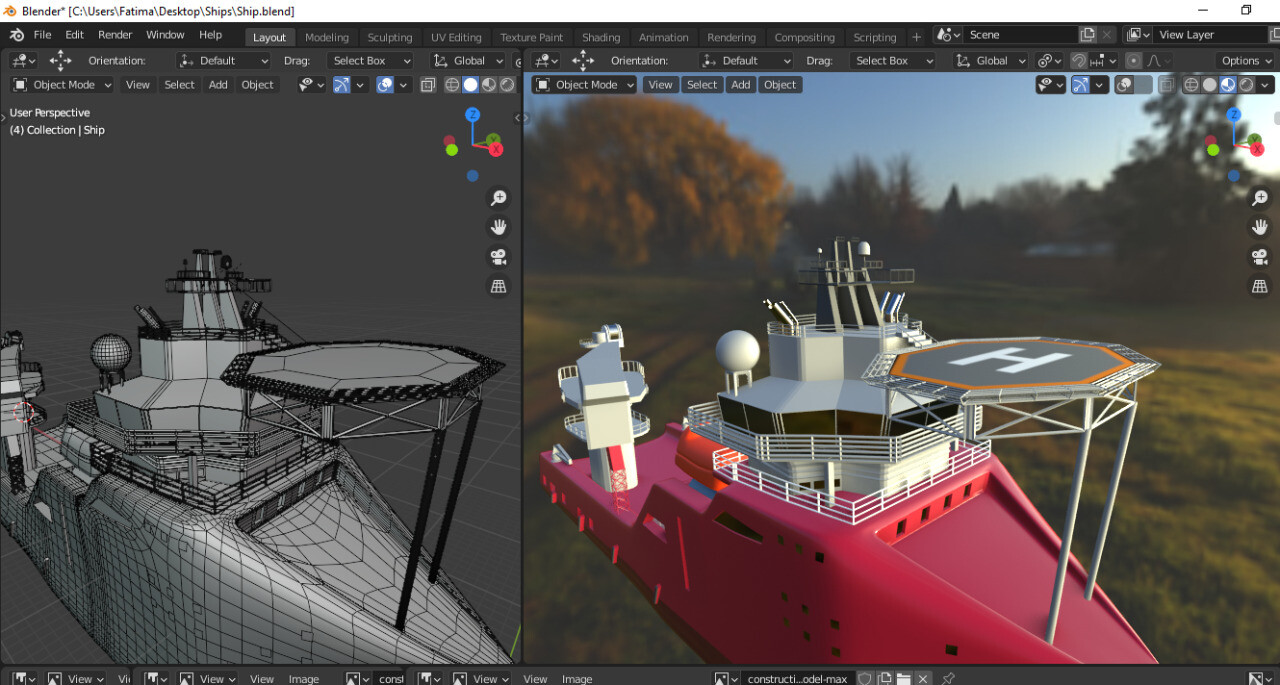
Task: Open left viewport Object Mode dropdown
Action: click(x=62, y=85)
